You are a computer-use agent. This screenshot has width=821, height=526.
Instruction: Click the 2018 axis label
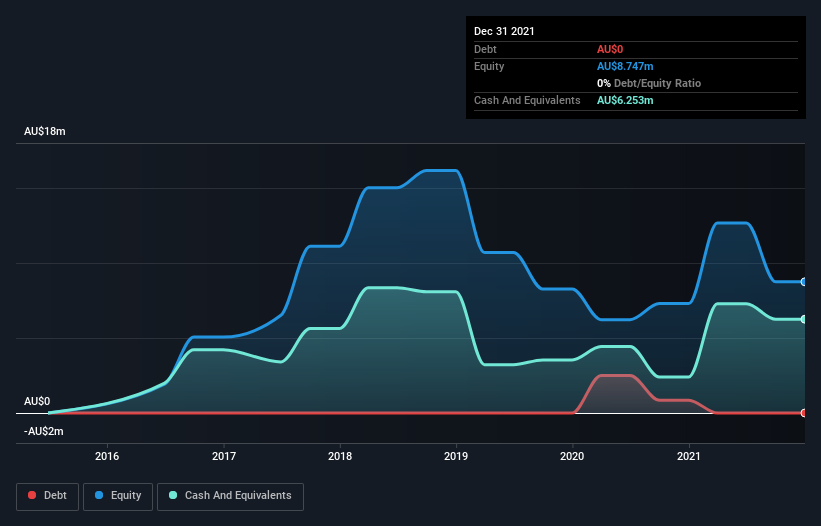click(340, 456)
